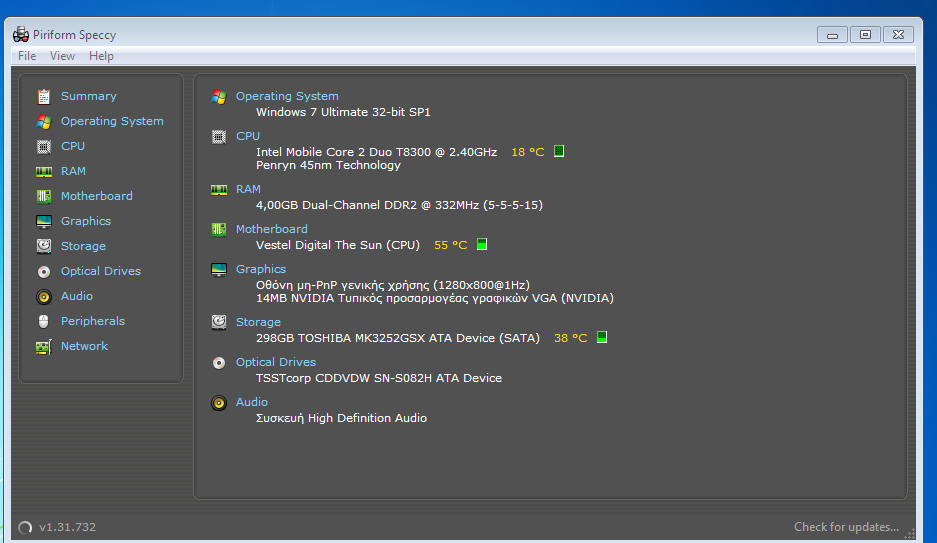Select Network in the sidebar

(84, 346)
